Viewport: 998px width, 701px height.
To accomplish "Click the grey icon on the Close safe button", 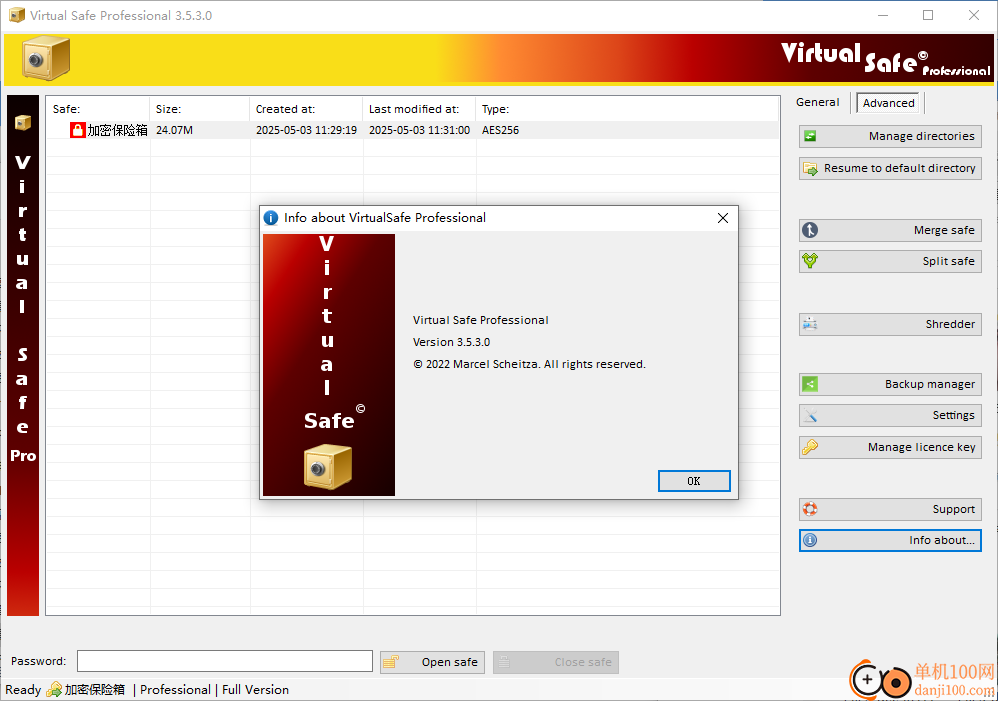I will [503, 662].
